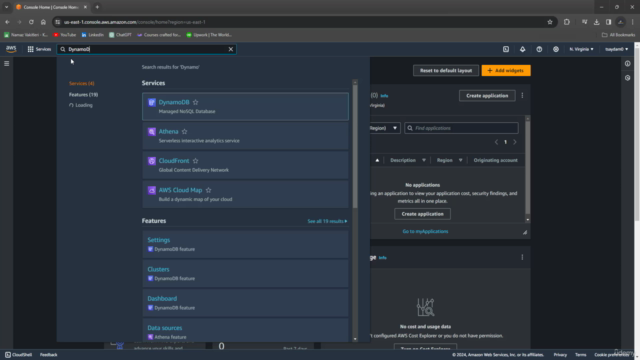Open the footer Privacy link
This screenshot has height=360, width=640.
pos(560,355)
